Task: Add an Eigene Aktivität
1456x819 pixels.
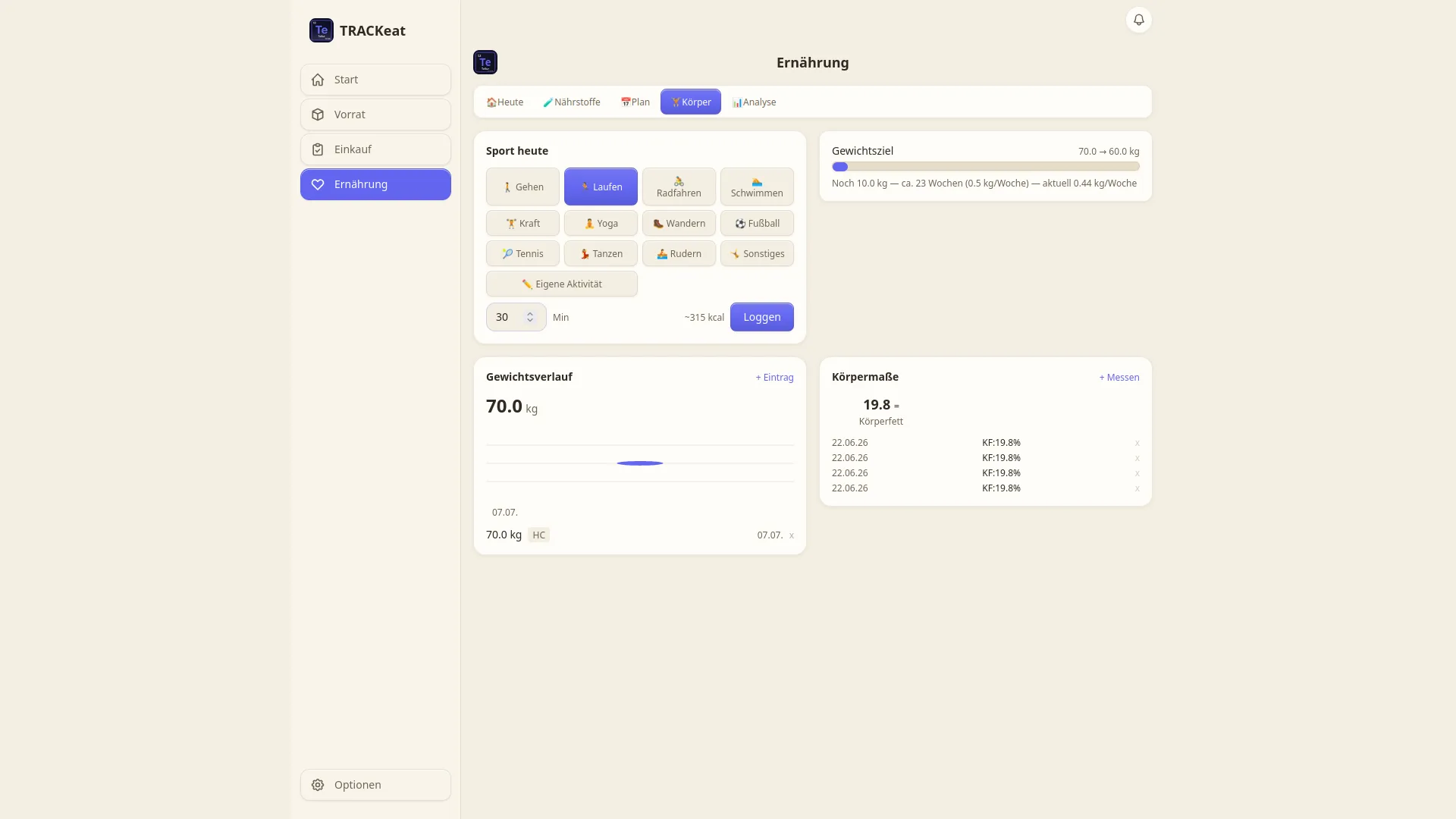Action: (562, 284)
